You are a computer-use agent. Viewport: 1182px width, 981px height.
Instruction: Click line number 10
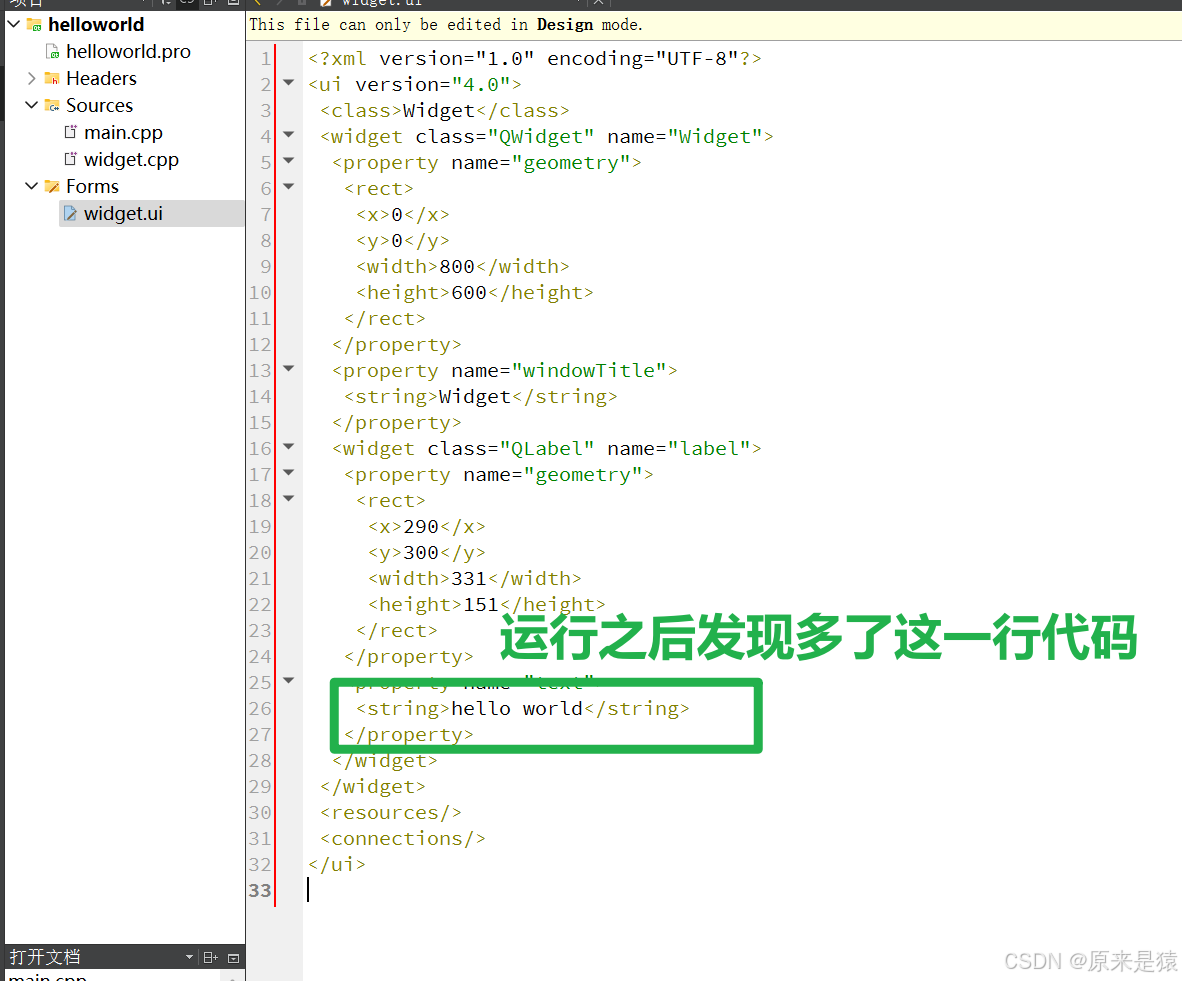click(x=259, y=293)
